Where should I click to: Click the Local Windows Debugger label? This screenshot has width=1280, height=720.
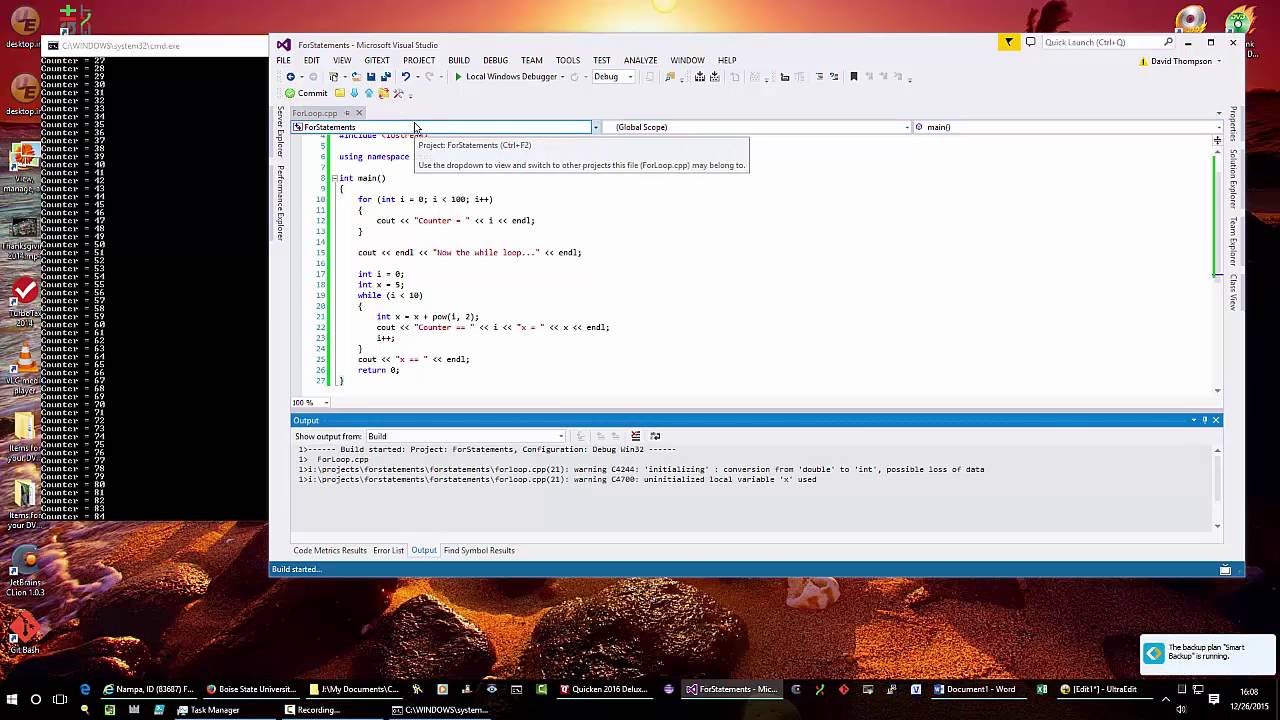pyautogui.click(x=511, y=77)
